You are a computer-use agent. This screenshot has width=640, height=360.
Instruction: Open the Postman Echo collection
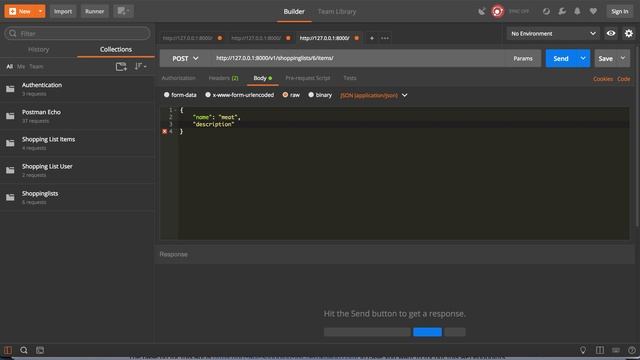click(x=78, y=116)
